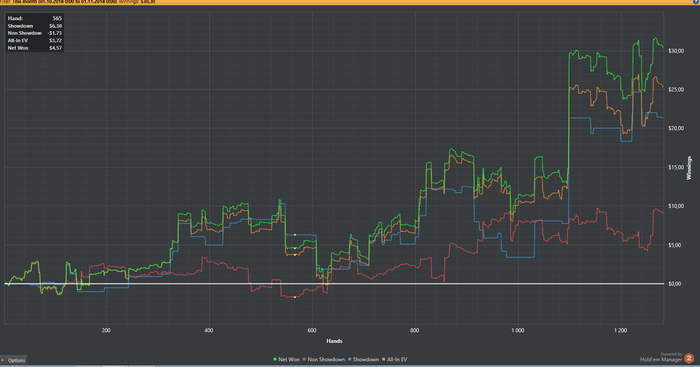
Task: Click the $15,00 axis label
Action: click(676, 167)
